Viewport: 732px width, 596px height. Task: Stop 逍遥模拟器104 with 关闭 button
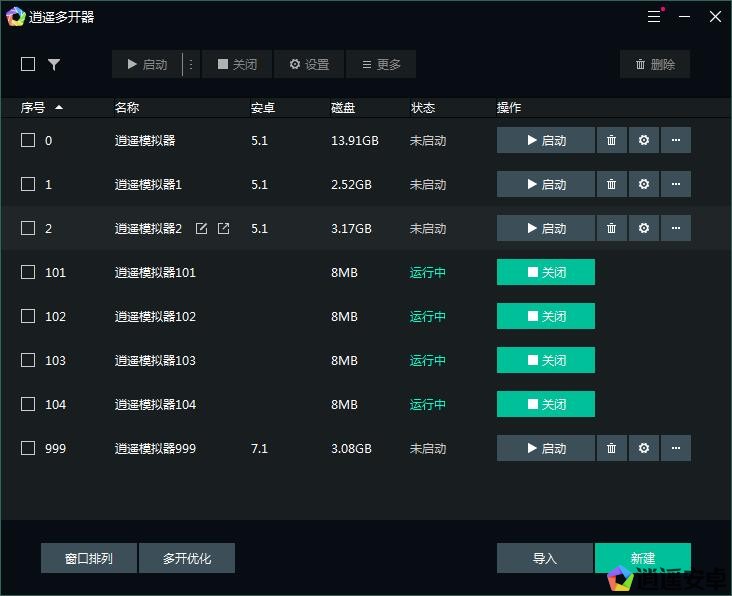[546, 404]
